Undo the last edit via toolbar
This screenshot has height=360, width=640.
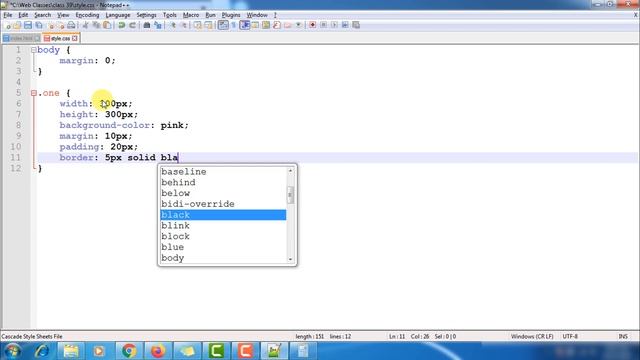click(x=122, y=25)
